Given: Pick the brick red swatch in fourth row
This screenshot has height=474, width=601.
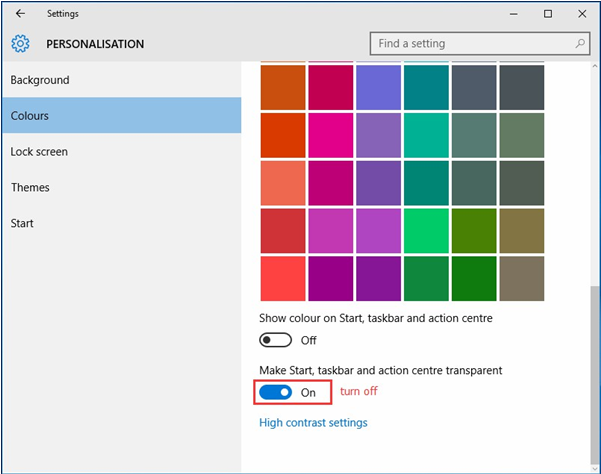Looking at the screenshot, I should [283, 231].
